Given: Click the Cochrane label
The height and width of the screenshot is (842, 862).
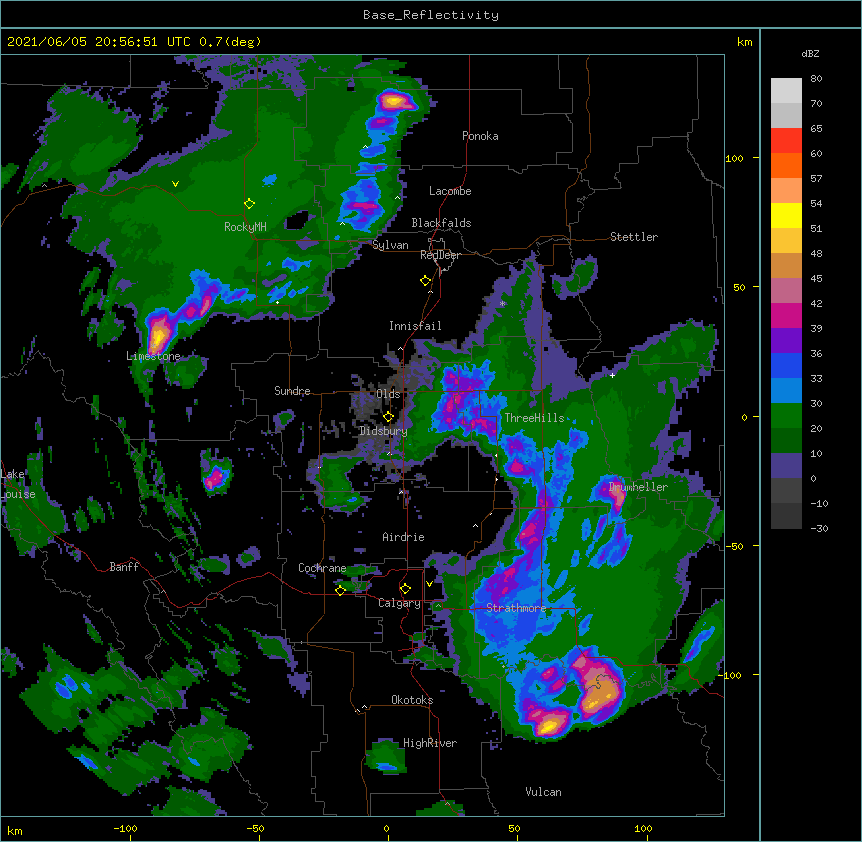Looking at the screenshot, I should click(x=322, y=568).
